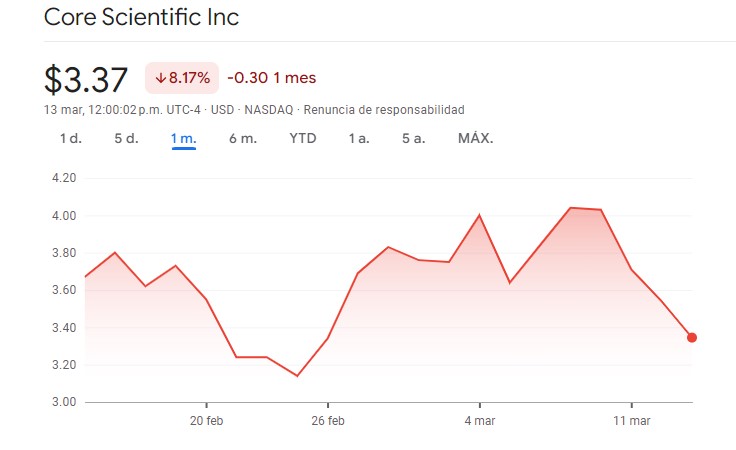736x450 pixels.
Task: Show the "6 m." chart range
Action: coord(242,138)
